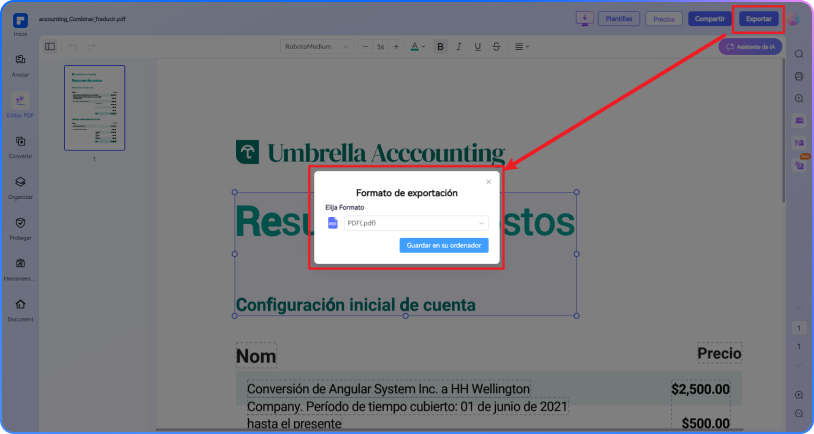
Task: Click the Configuración inicial de cuenta heading
Action: [x=356, y=305]
